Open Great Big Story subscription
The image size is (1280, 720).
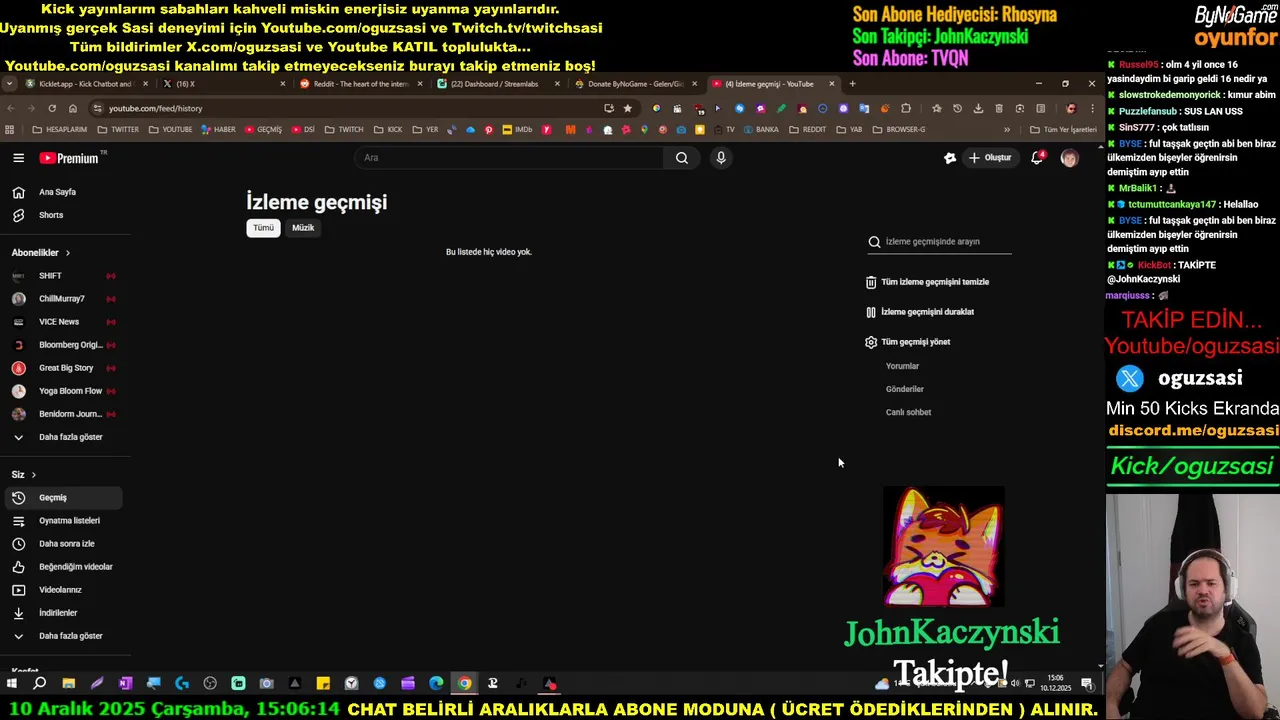pos(64,368)
